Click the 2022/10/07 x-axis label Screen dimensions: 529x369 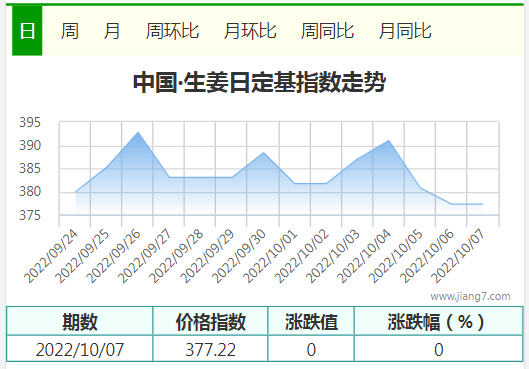458,256
